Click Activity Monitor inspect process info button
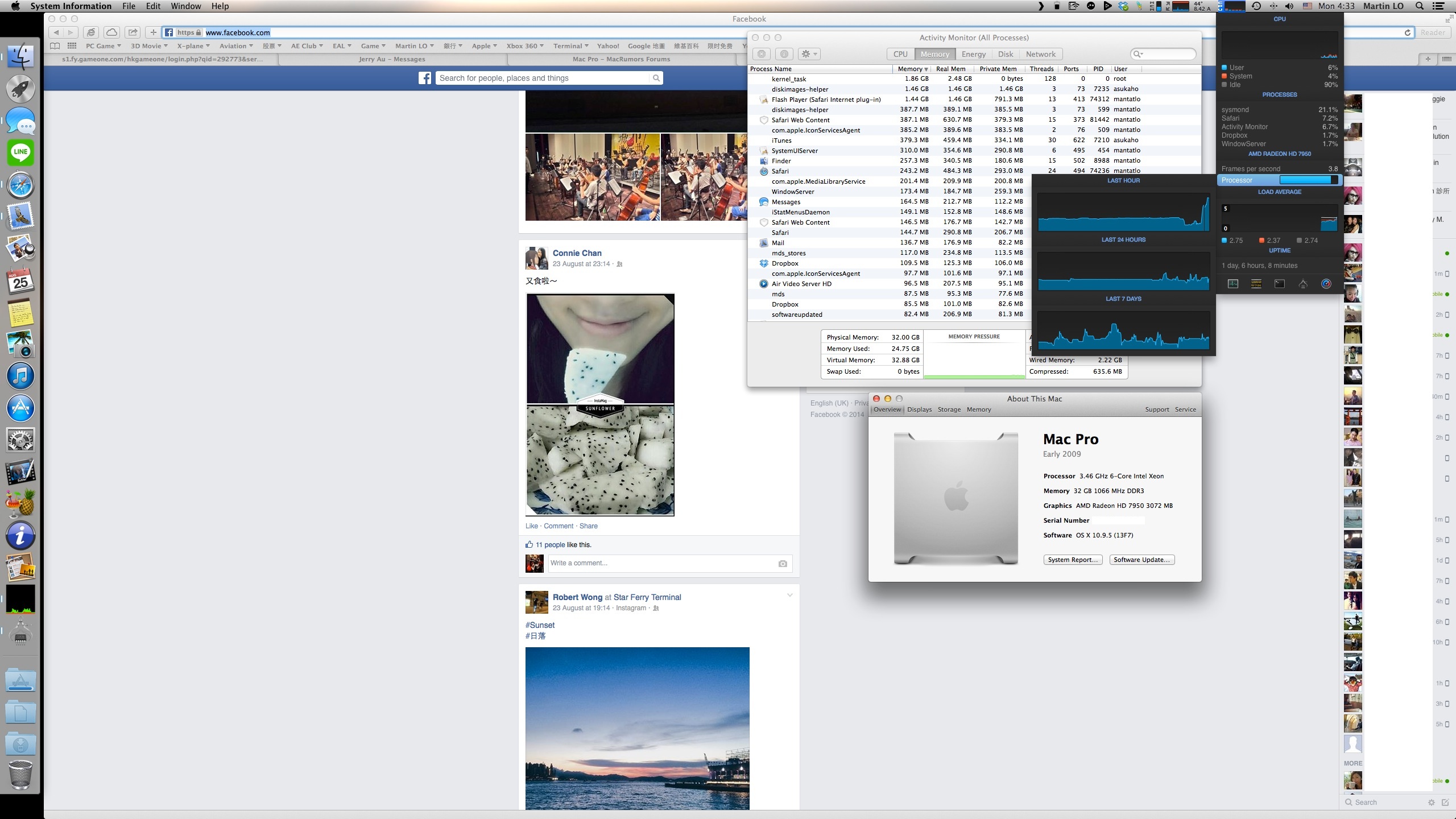Screen dimensions: 1456x819 click(784, 54)
